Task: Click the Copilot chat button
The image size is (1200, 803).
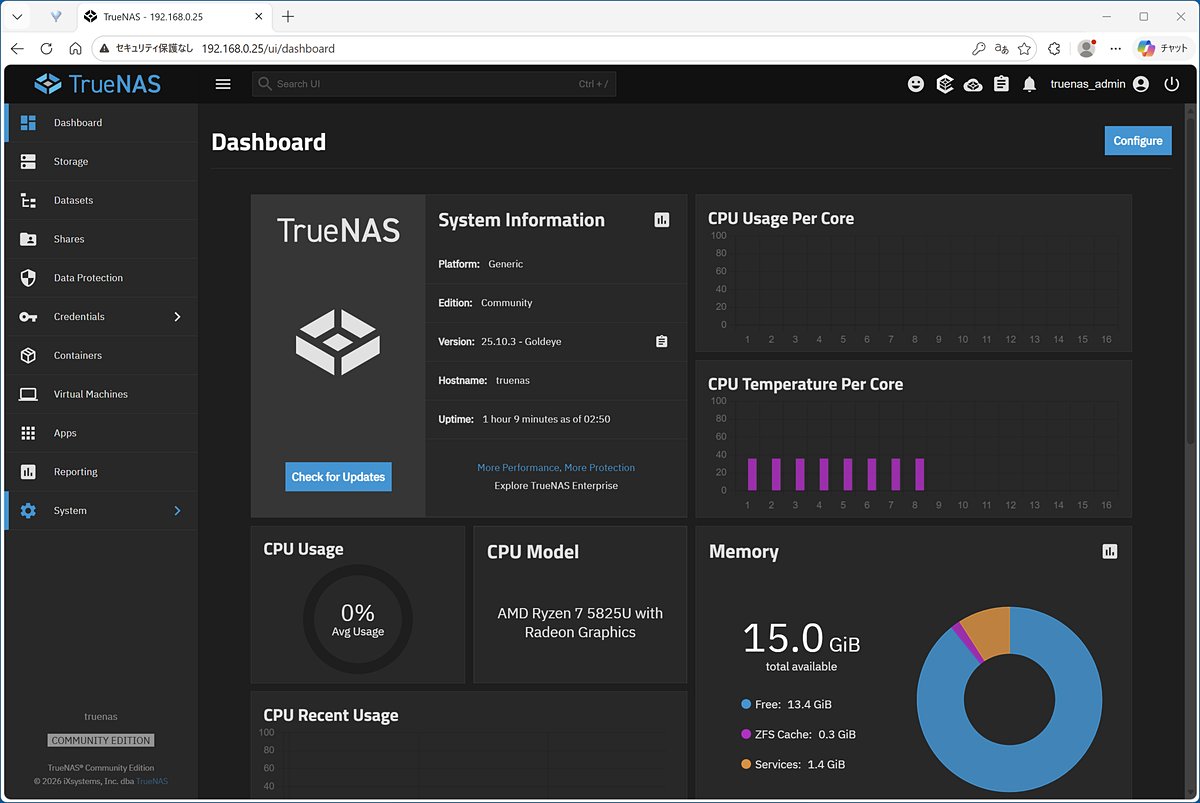Action: [1162, 48]
